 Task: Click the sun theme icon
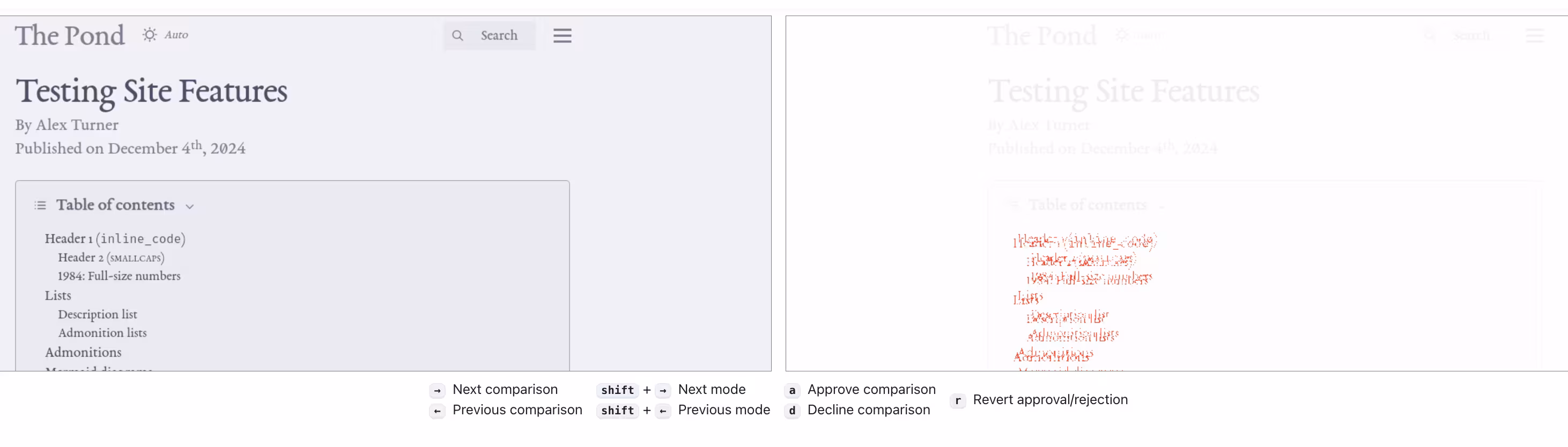point(149,35)
